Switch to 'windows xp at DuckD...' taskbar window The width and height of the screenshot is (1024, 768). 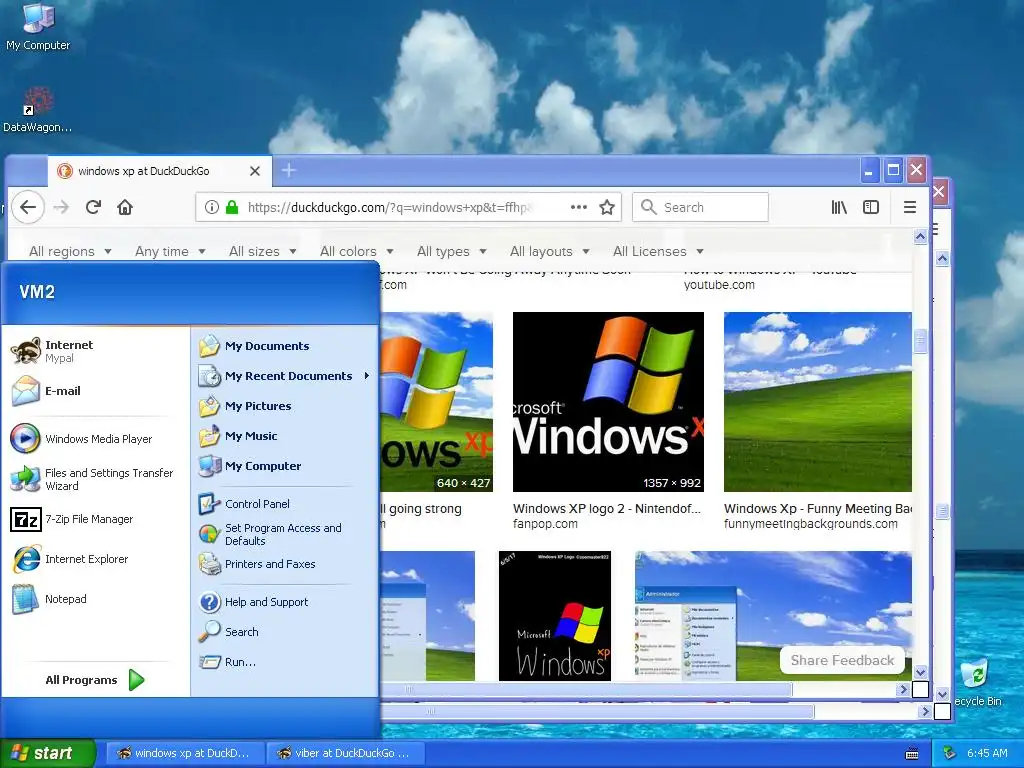click(185, 753)
